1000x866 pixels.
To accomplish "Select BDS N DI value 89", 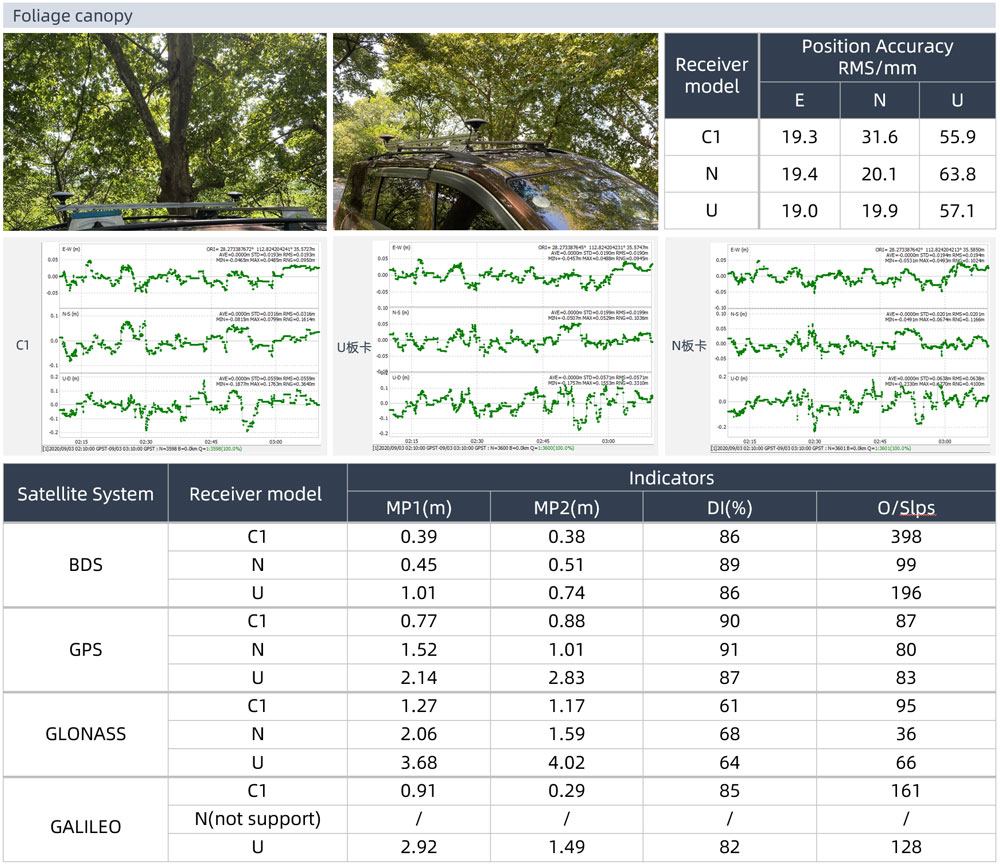I will click(x=729, y=565).
